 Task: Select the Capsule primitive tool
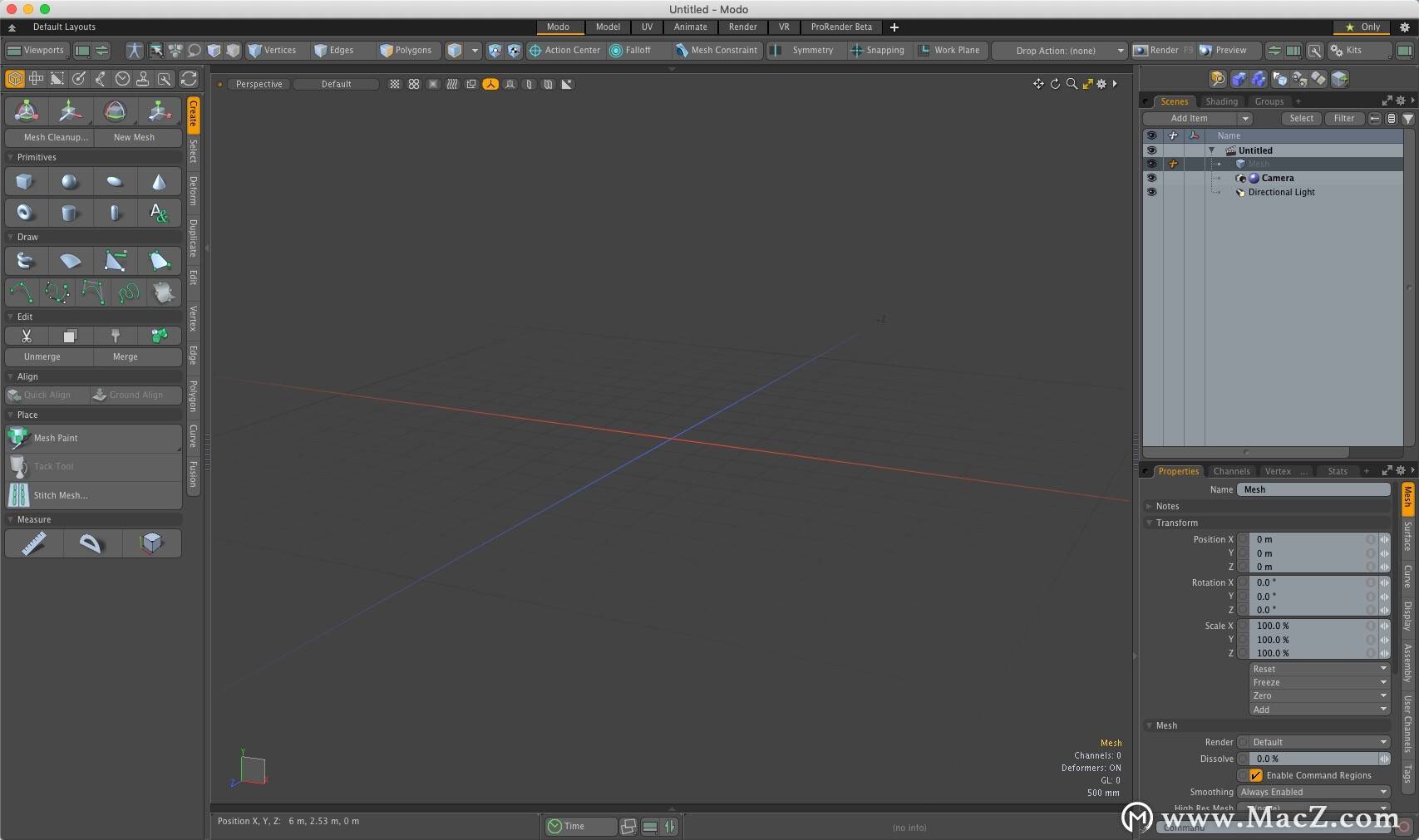115,213
